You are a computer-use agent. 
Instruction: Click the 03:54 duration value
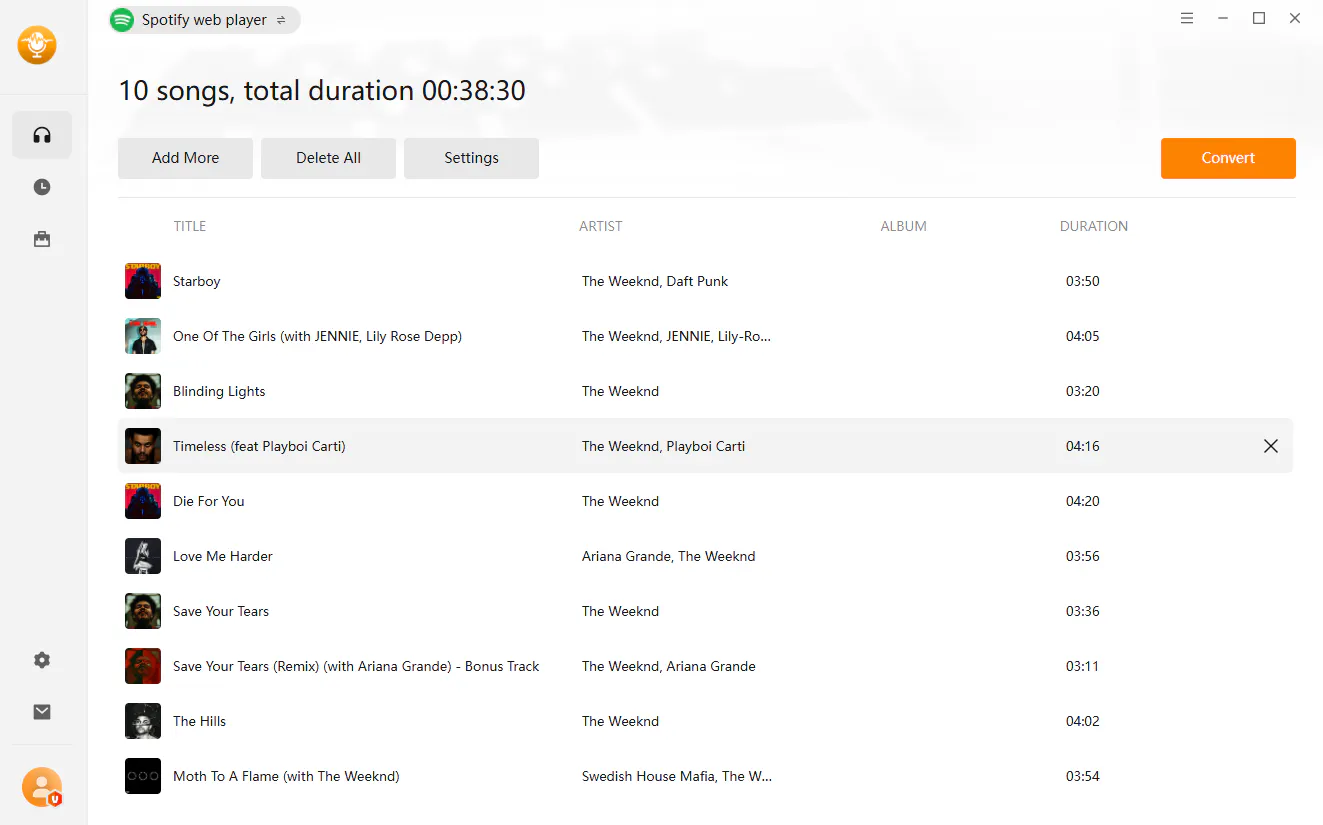pyautogui.click(x=1083, y=776)
